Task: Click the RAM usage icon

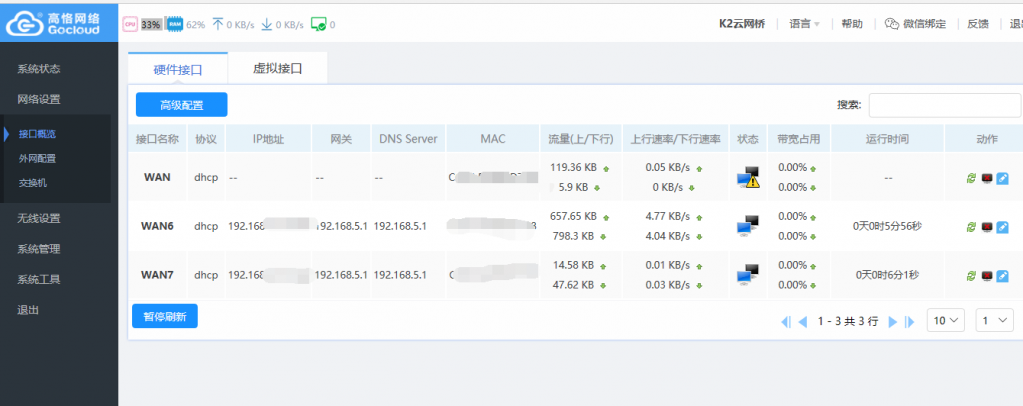Action: [x=174, y=24]
